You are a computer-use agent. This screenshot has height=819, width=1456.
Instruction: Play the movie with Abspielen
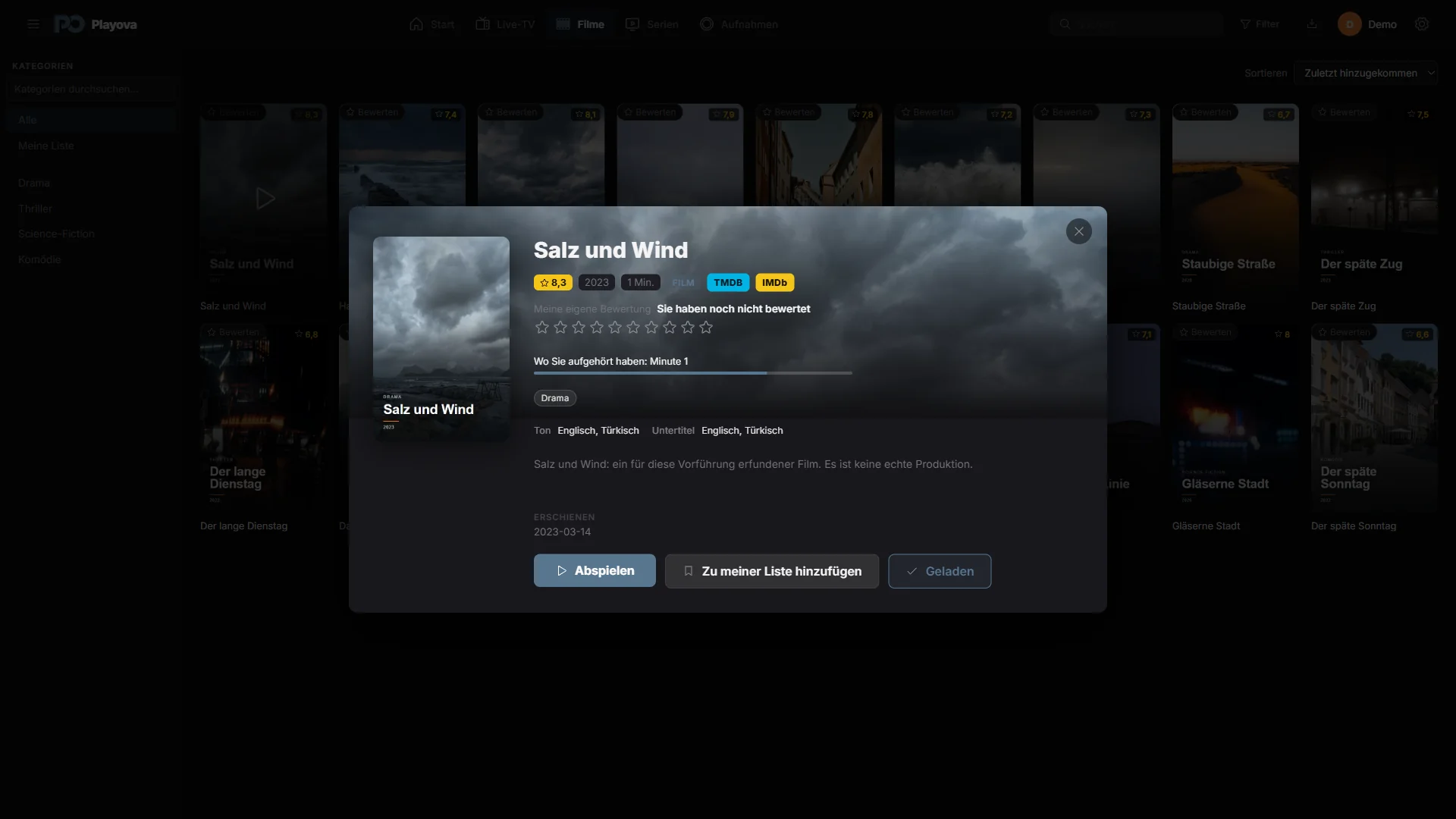[x=595, y=570]
